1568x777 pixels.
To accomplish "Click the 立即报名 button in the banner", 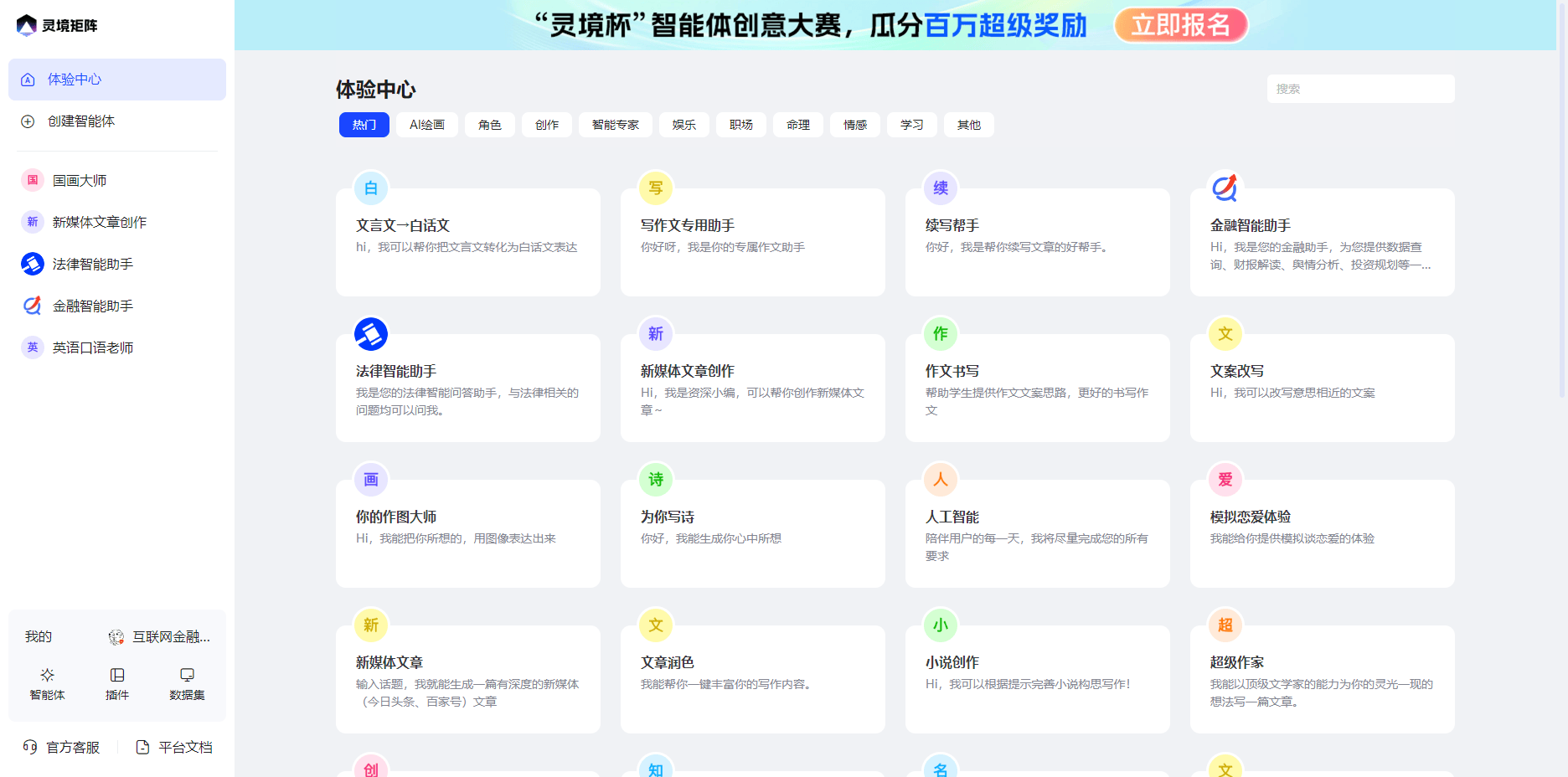I will [1181, 25].
